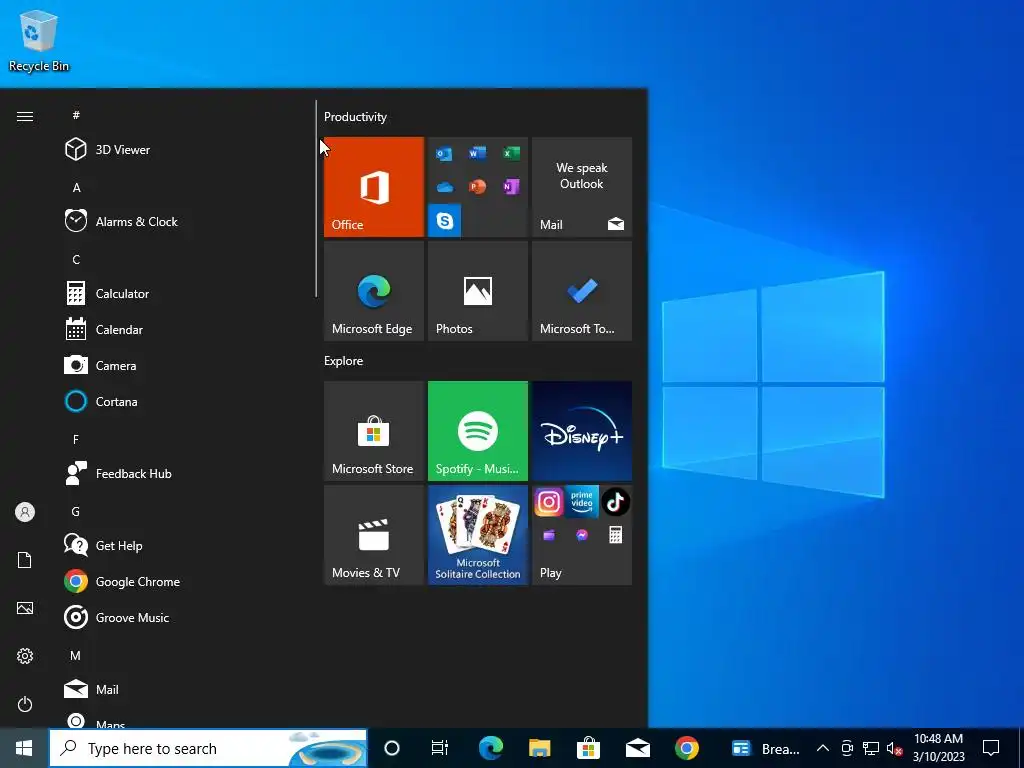Click the Explore group title
Image resolution: width=1024 pixels, height=768 pixels.
coord(344,361)
